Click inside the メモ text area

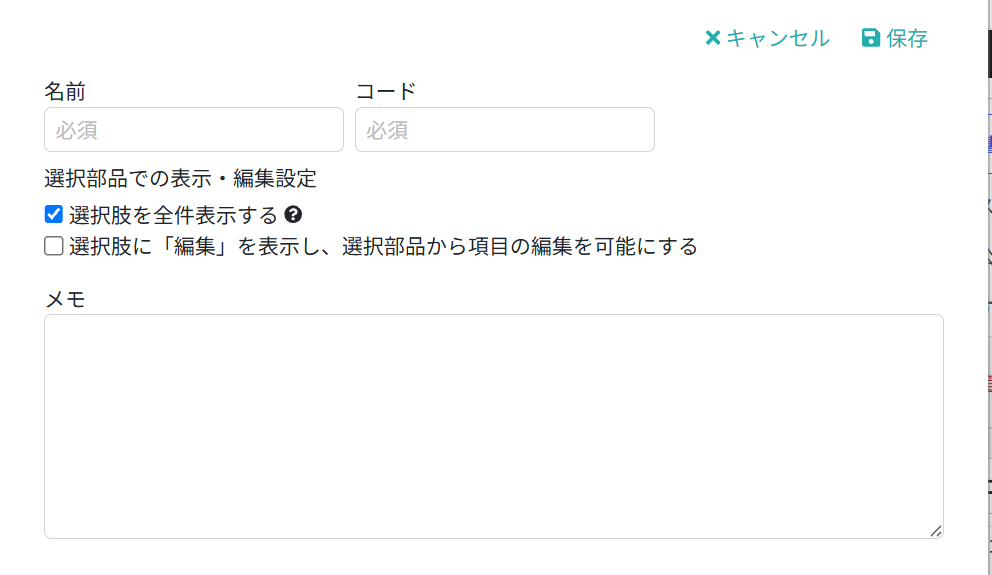pos(493,426)
